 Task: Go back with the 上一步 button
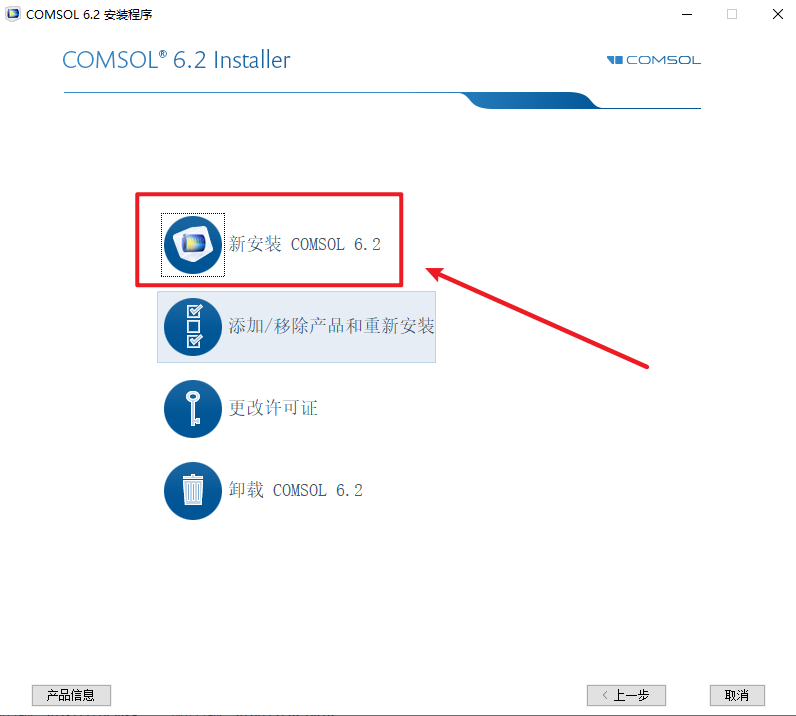click(626, 695)
